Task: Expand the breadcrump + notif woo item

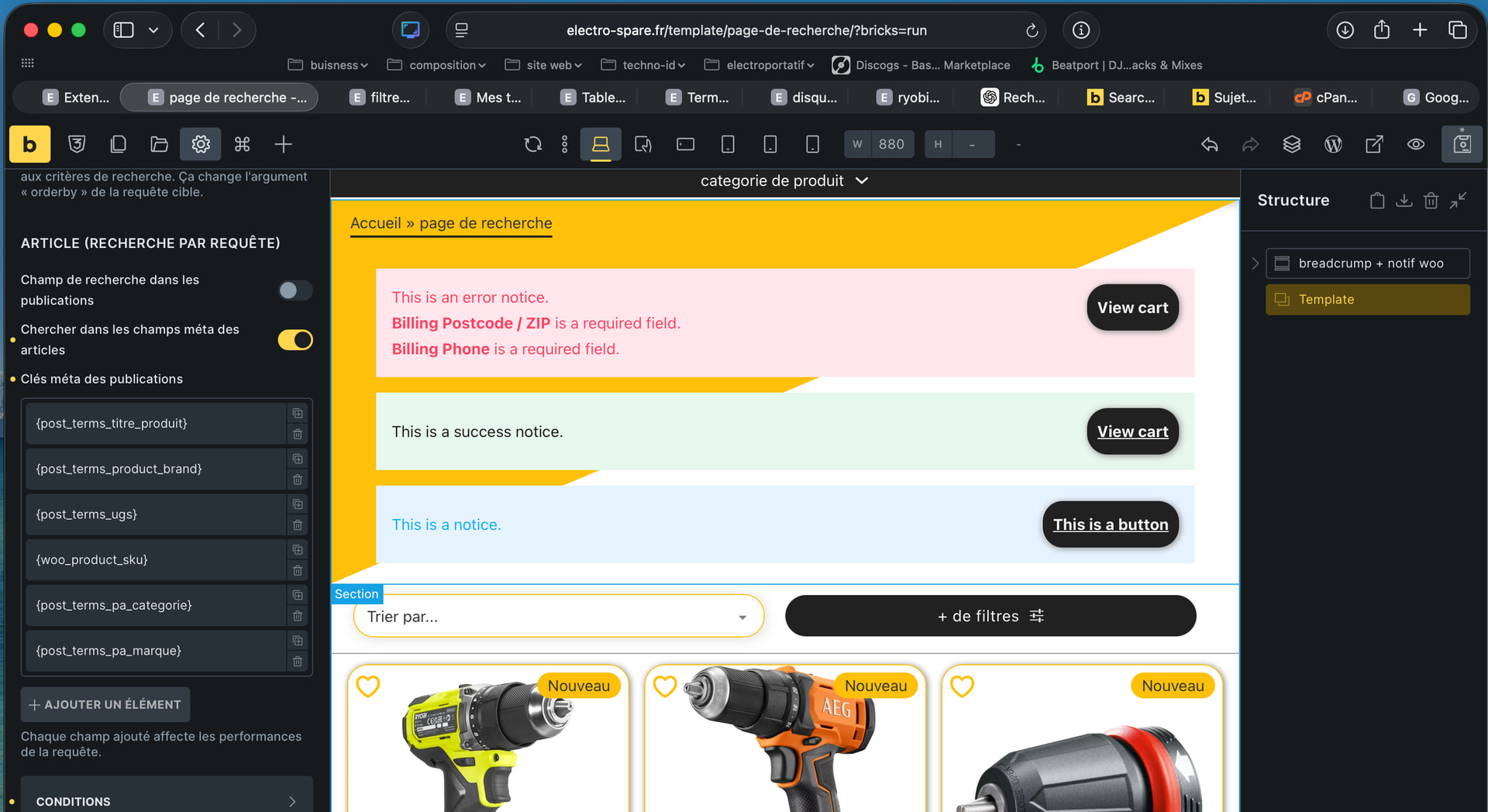Action: [x=1255, y=263]
